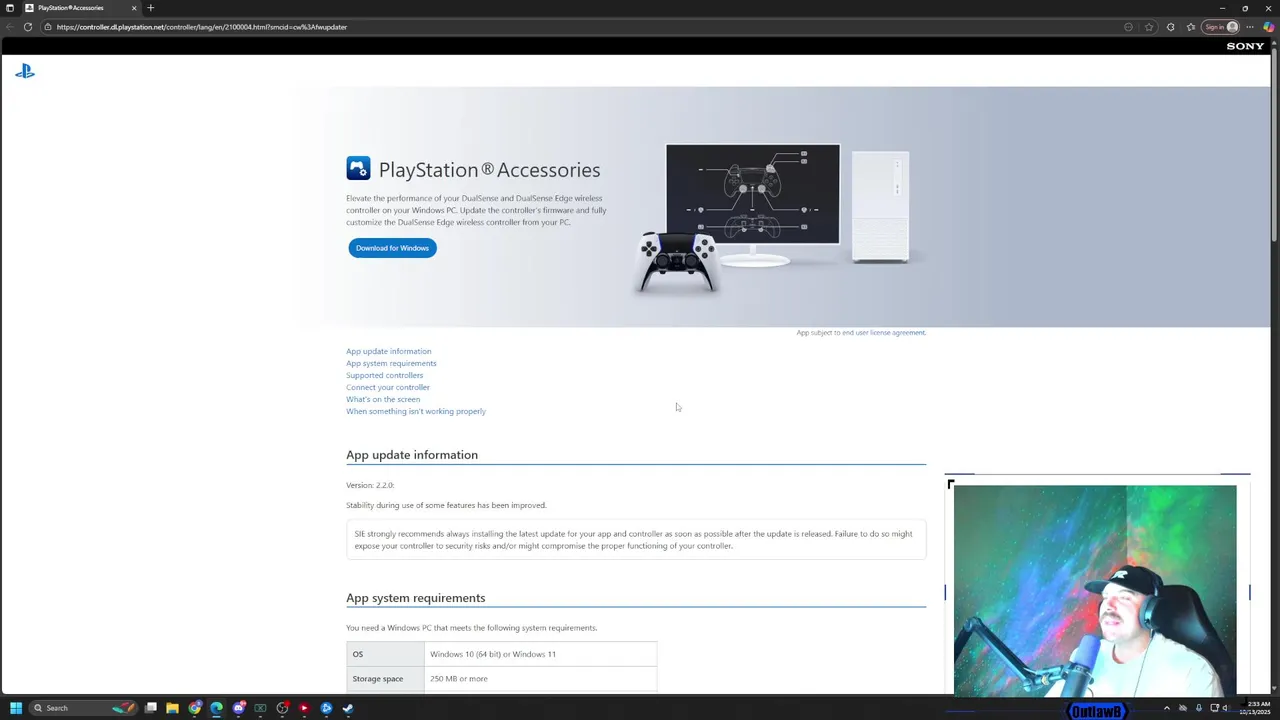Open the Copilot sidebar icon
The width and height of the screenshot is (1280, 720).
[x=1269, y=27]
